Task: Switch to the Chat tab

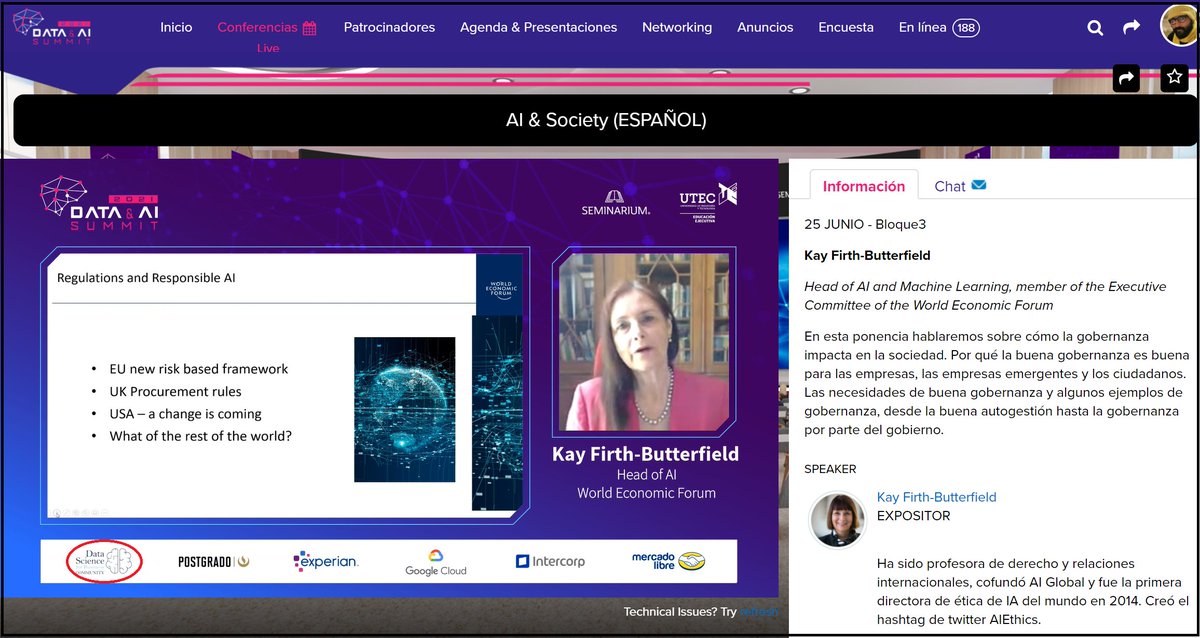Action: [948, 186]
